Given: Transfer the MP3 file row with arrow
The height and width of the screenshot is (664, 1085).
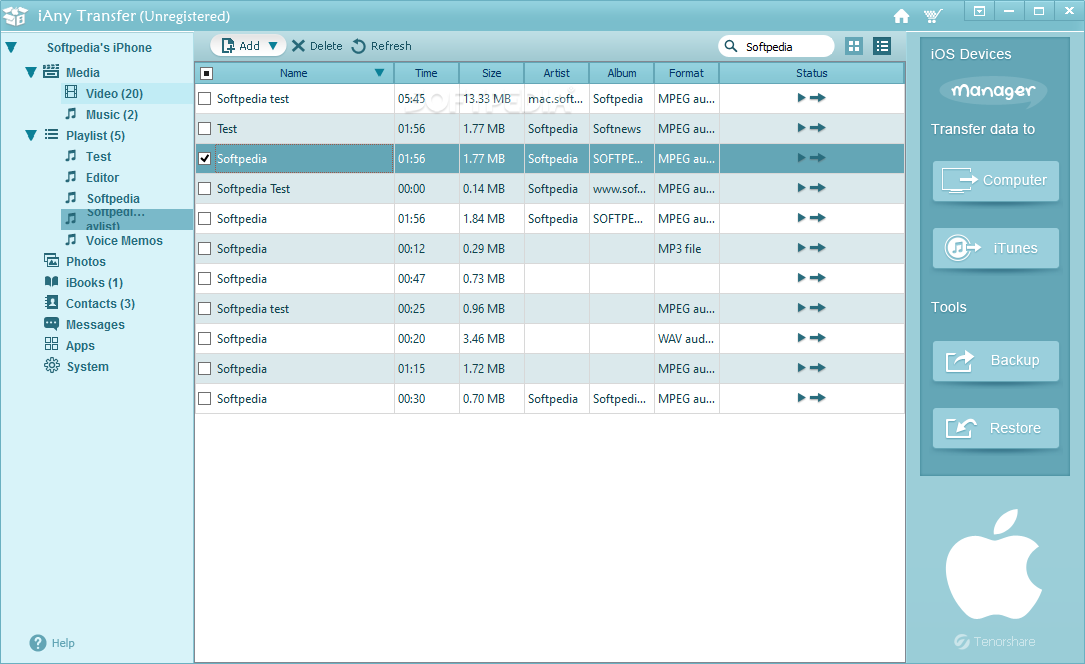Looking at the screenshot, I should pos(818,248).
